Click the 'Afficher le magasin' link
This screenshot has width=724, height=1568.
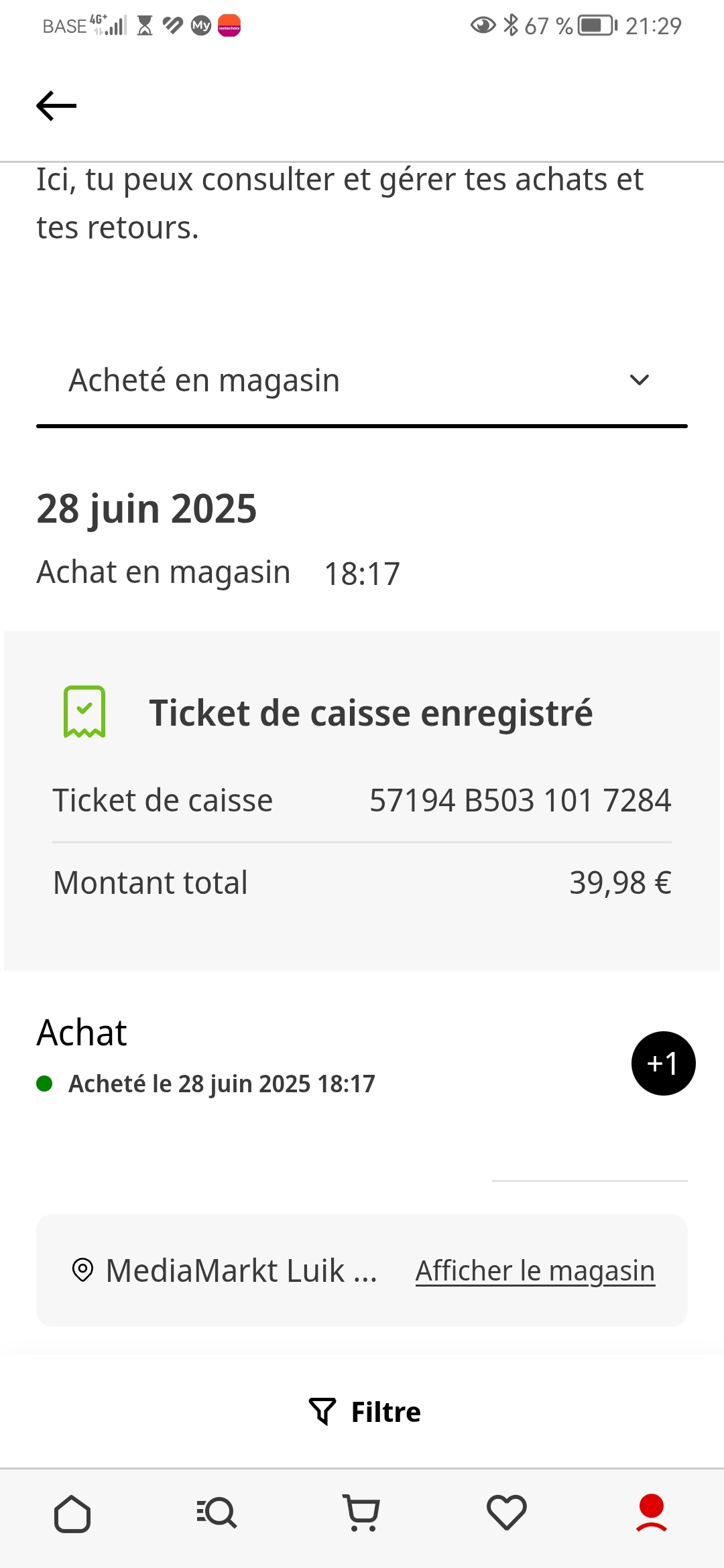click(535, 1270)
